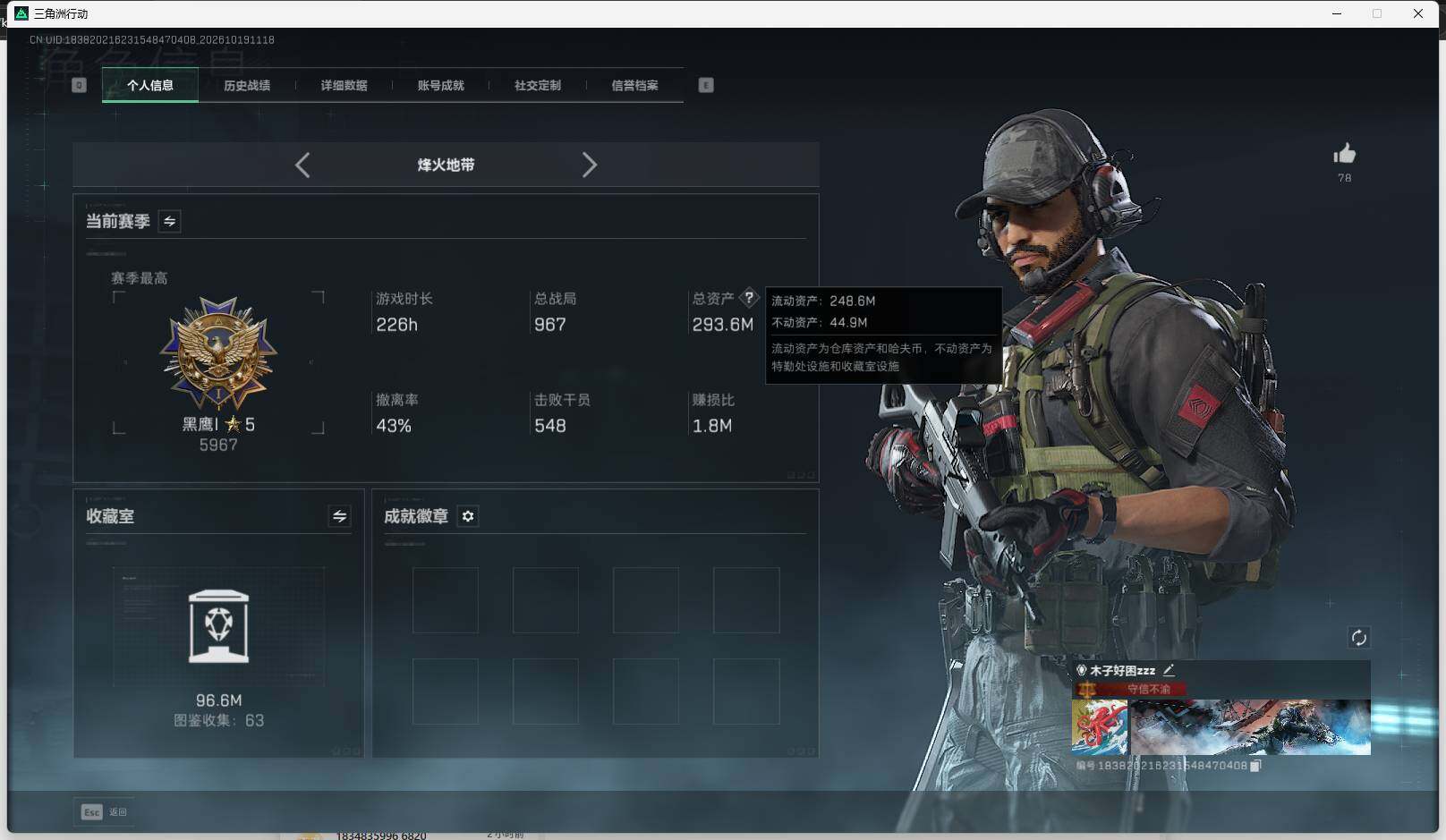Viewport: 1446px width, 840px height.
Task: Click the 三角洲行动 app icon in title bar
Action: [21, 13]
